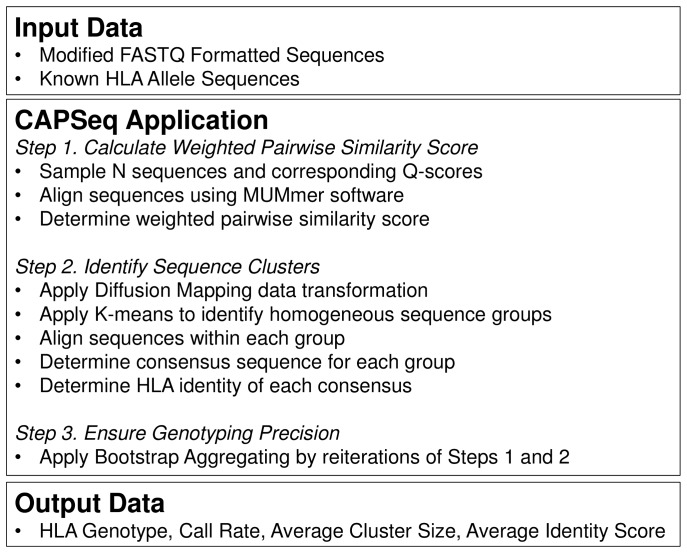
Task: Click Known HLA Allele Sequences text
Action: coord(169,79)
